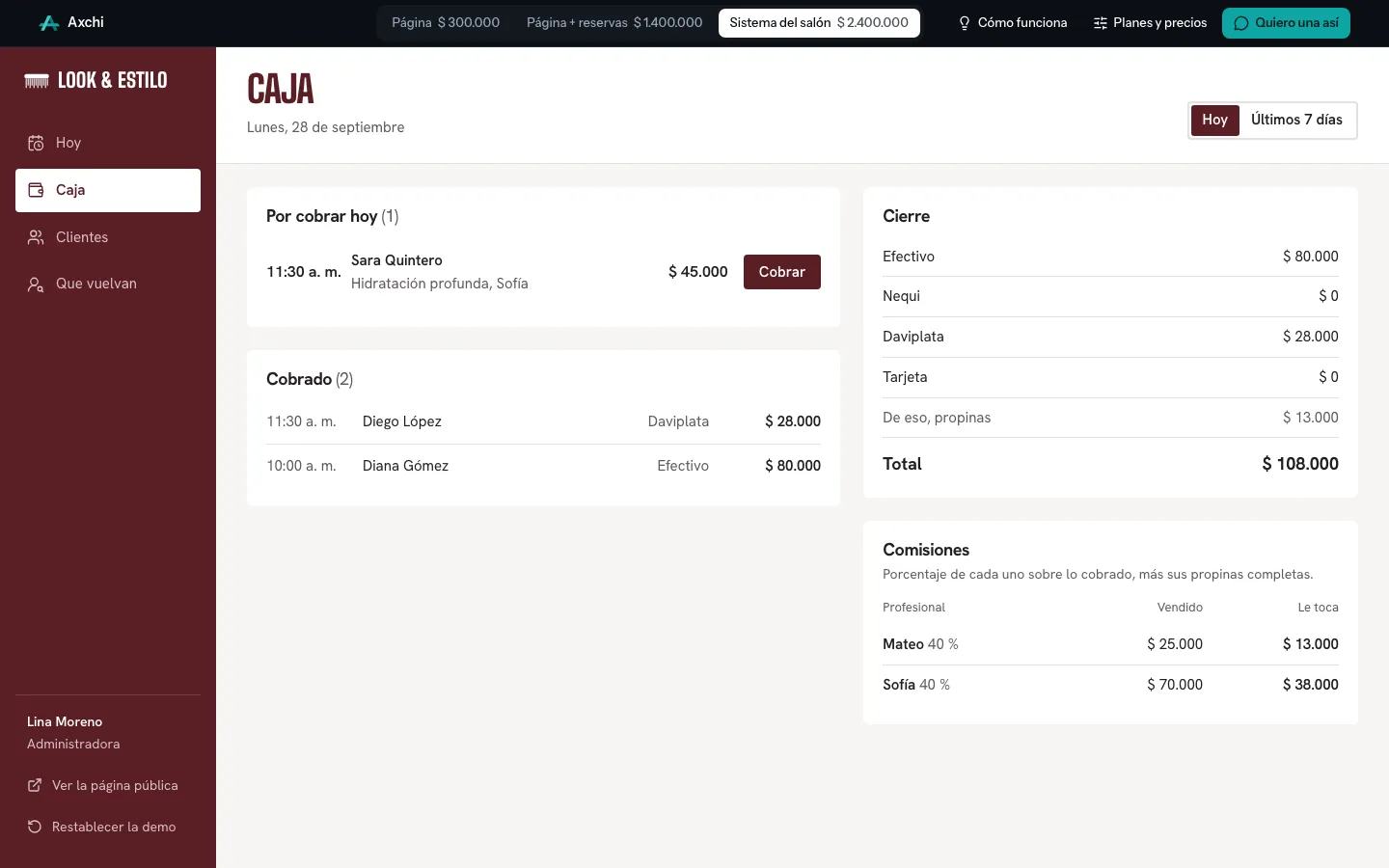Click the external link icon in sidebar
The image size is (1389, 868).
[x=35, y=785]
